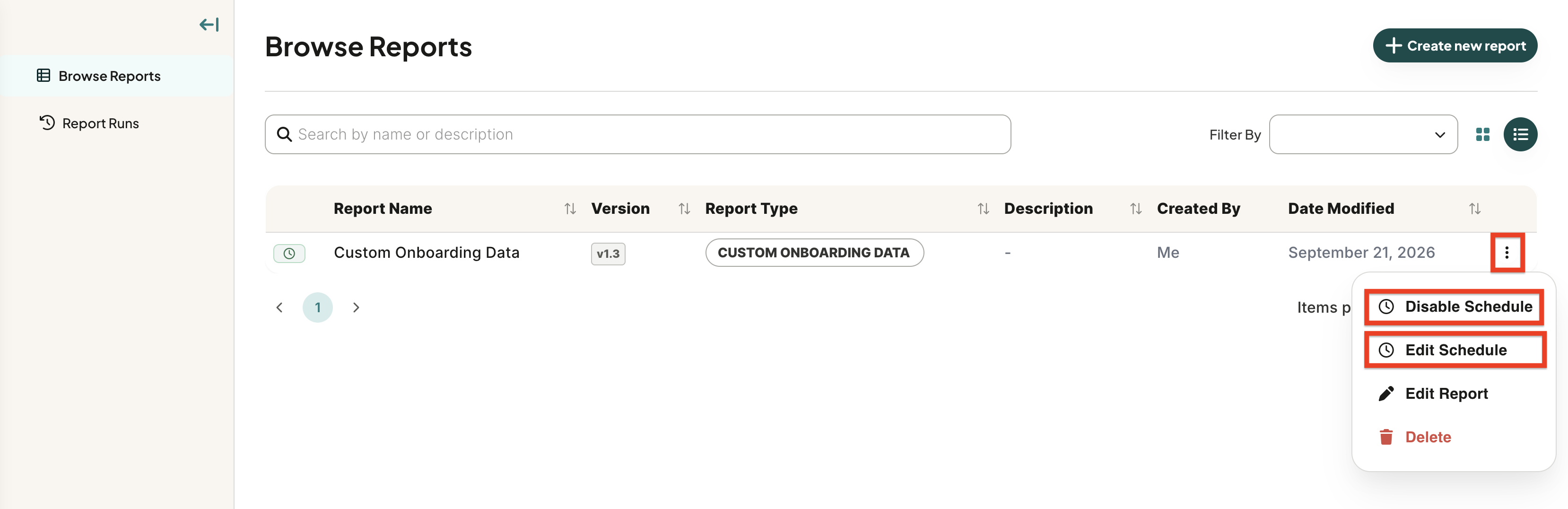Viewport: 1568px width, 509px height.
Task: Click the Report Type column header
Action: point(751,209)
